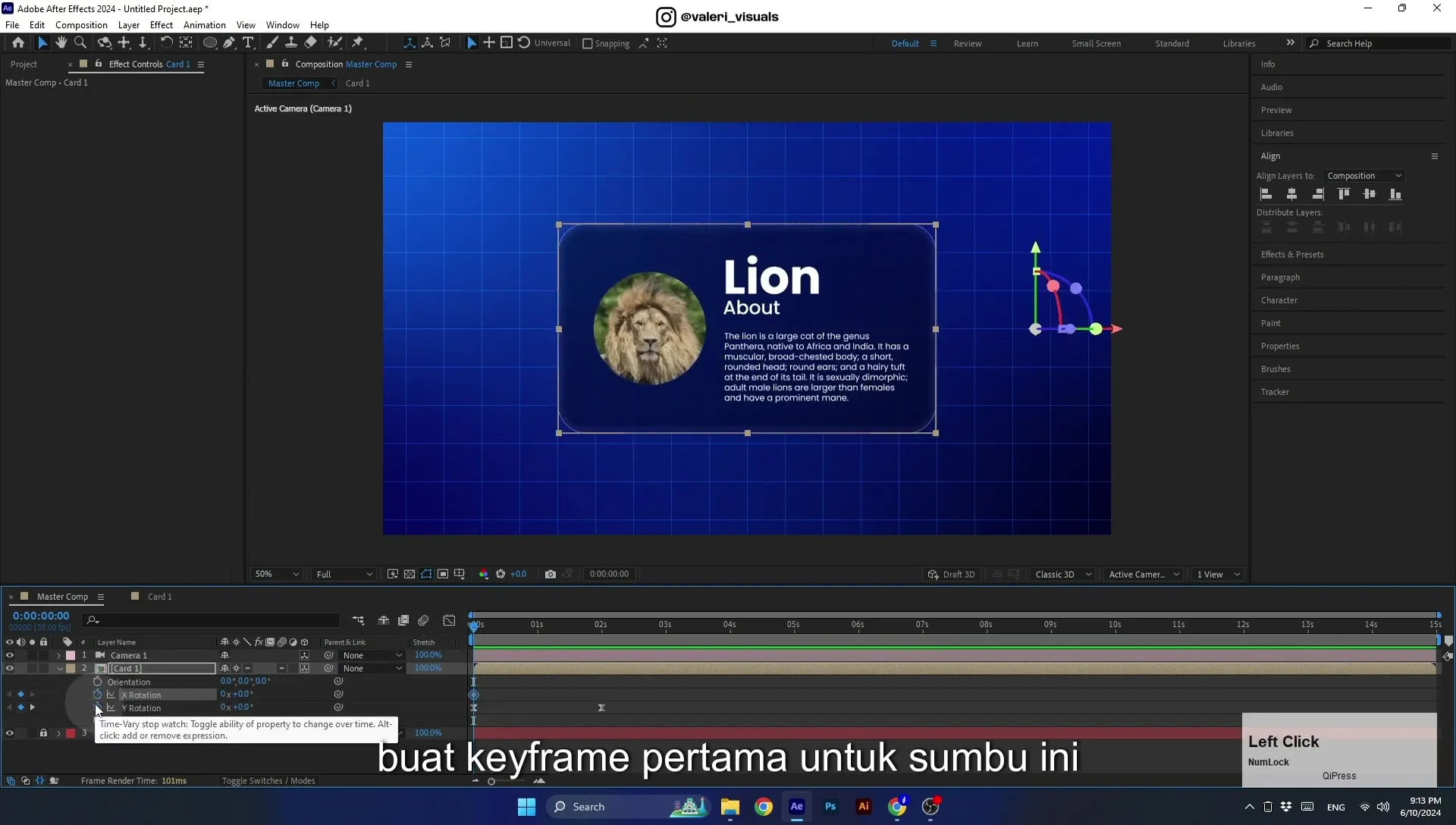Screen dimensions: 1456x825
Task: Switch to Card 1 timeline tab
Action: [x=159, y=597]
